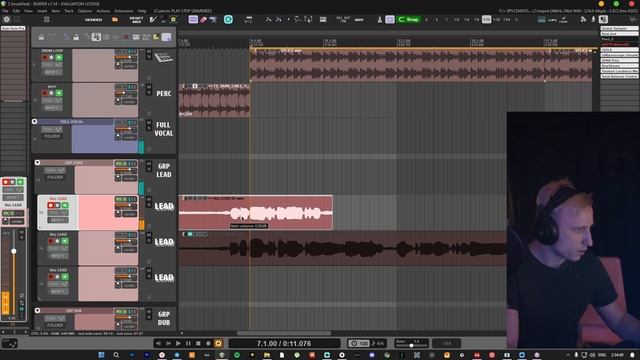Toggle FX button on the GRP LEAD track
Viewport: 640px width, 360px height.
click(121, 164)
